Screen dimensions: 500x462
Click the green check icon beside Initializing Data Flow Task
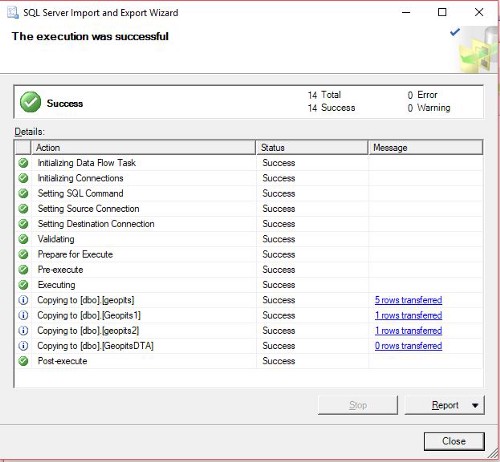pyautogui.click(x=23, y=163)
